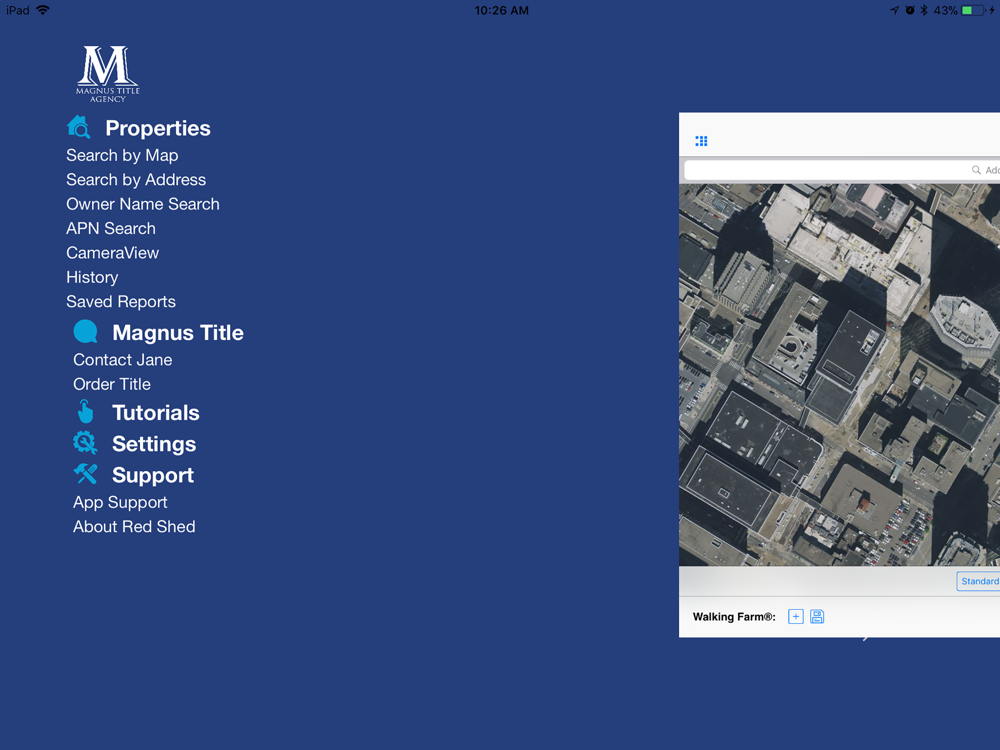Select the Standard map type button

click(978, 581)
